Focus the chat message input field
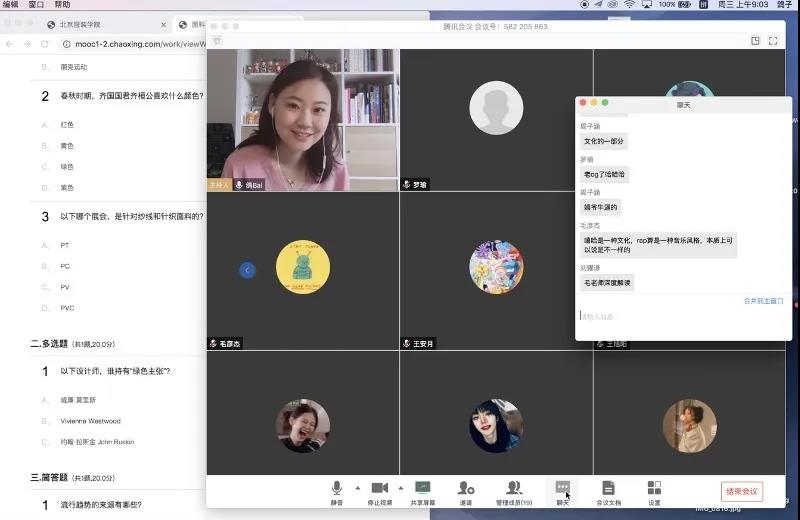Screen dimensions: 800x520 683,317
